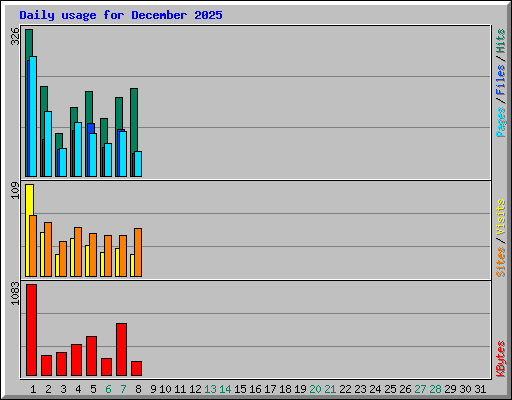This screenshot has width=512, height=400.
Task: Click the orange 'Sites' legend label
Action: click(501, 262)
